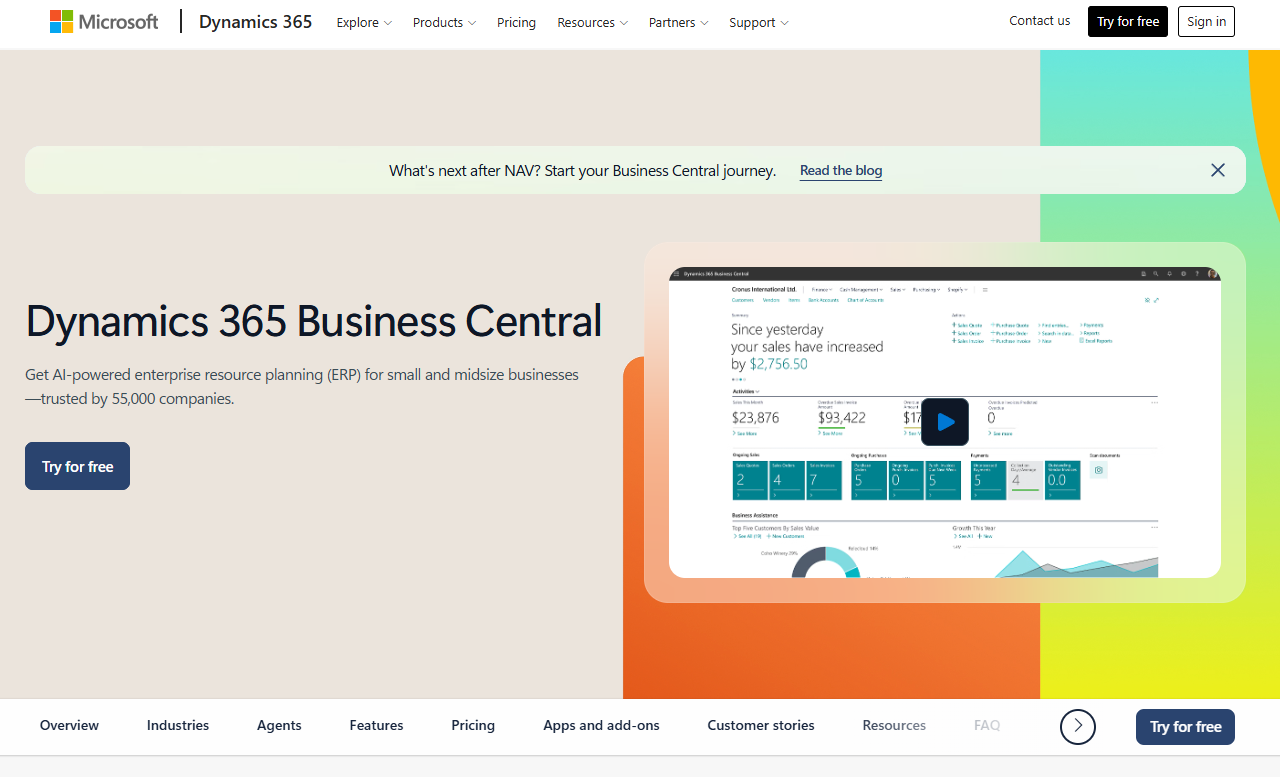This screenshot has width=1280, height=777.
Task: Open Dynamics 365 home link
Action: click(x=256, y=22)
